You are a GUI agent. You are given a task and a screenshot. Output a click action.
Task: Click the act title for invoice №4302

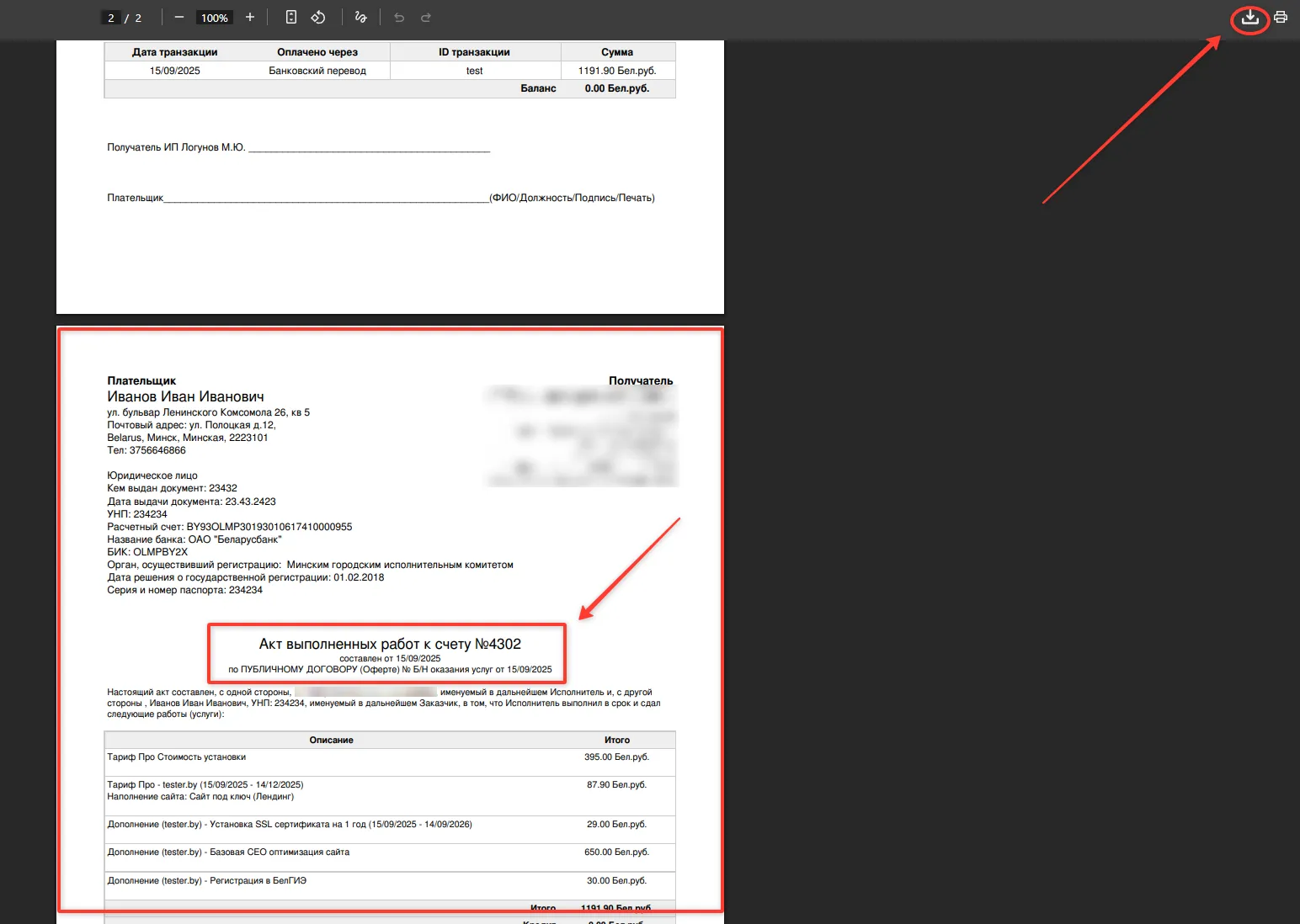click(389, 644)
